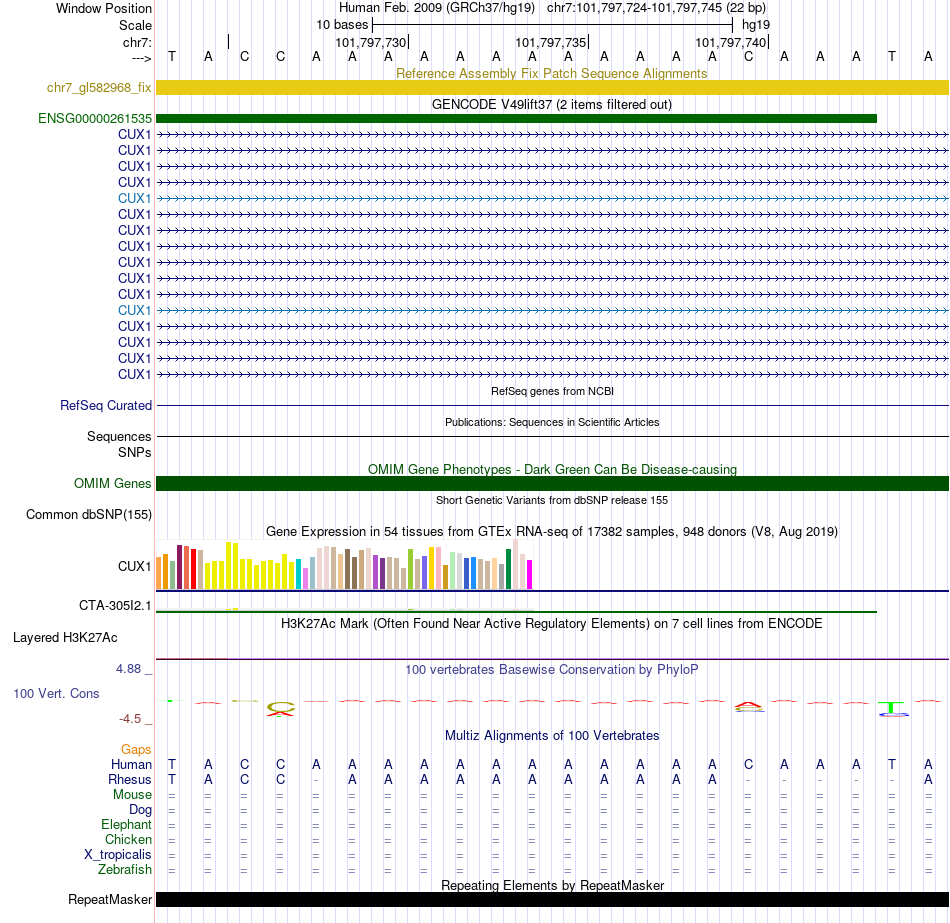Select the 'Elephant' alignment row label

click(126, 824)
